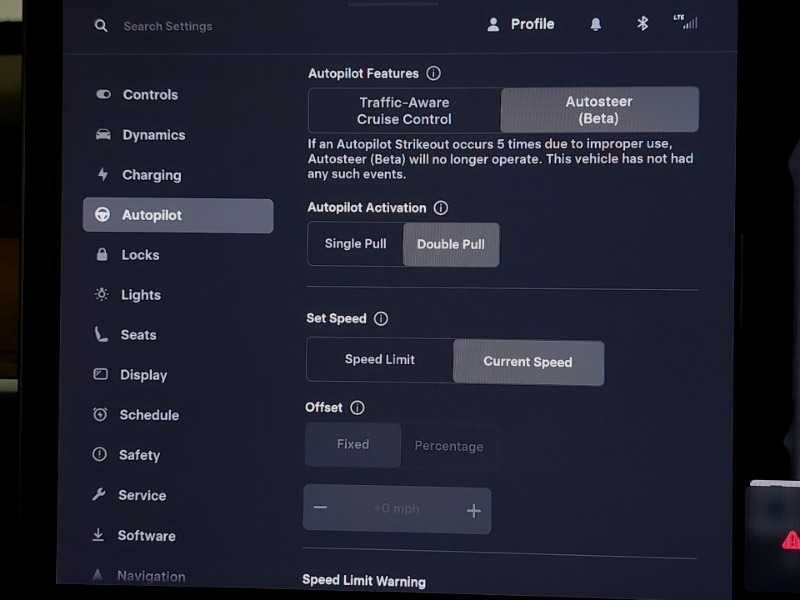Select Traffic-Aware Cruise Control option
Screen dimensions: 800x600
tap(404, 110)
